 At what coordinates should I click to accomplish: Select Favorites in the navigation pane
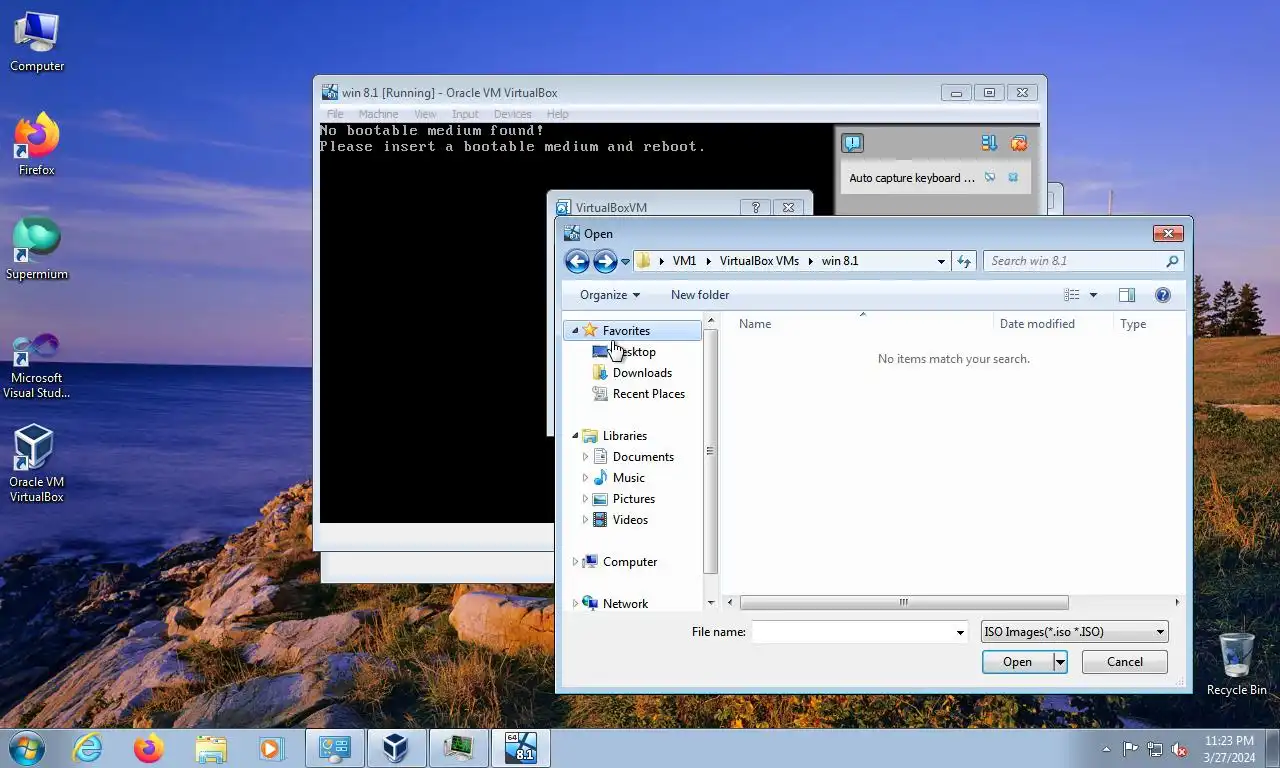click(x=626, y=331)
